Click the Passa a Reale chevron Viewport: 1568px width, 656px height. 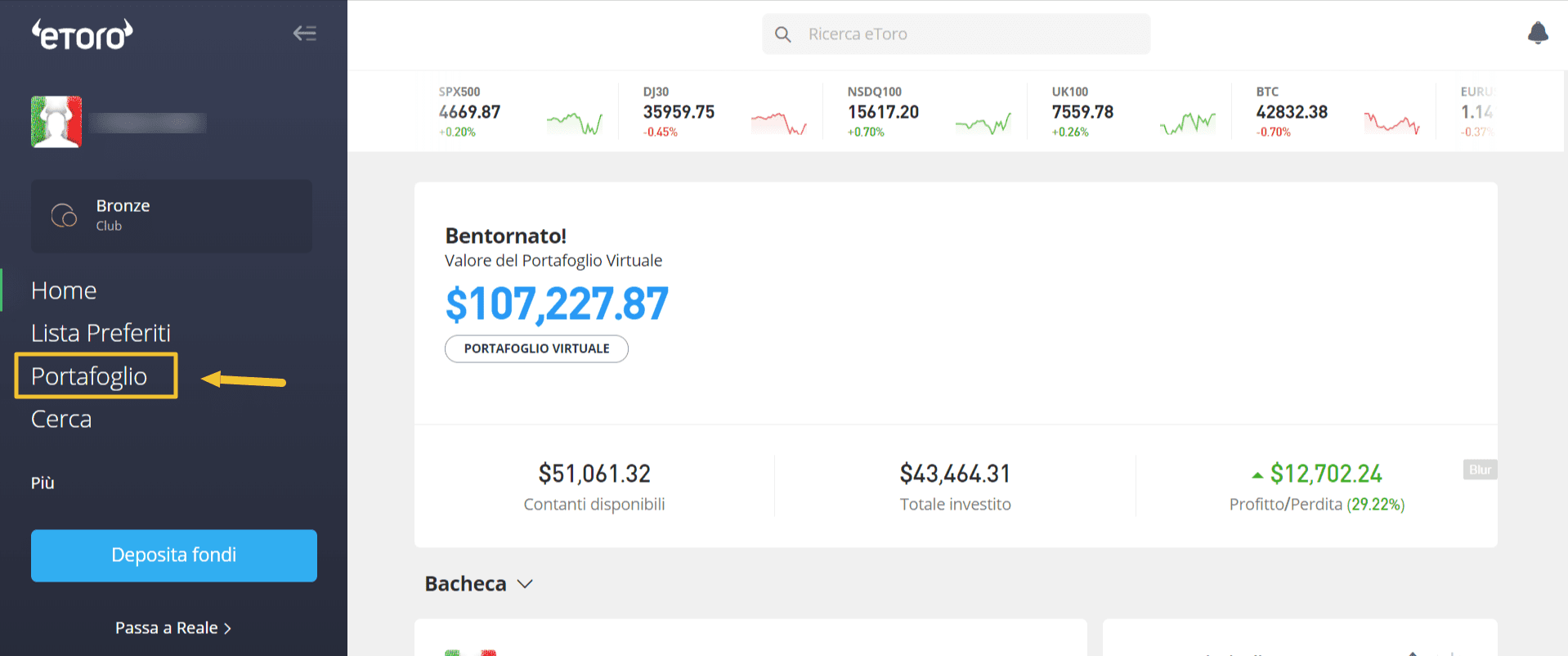[227, 628]
